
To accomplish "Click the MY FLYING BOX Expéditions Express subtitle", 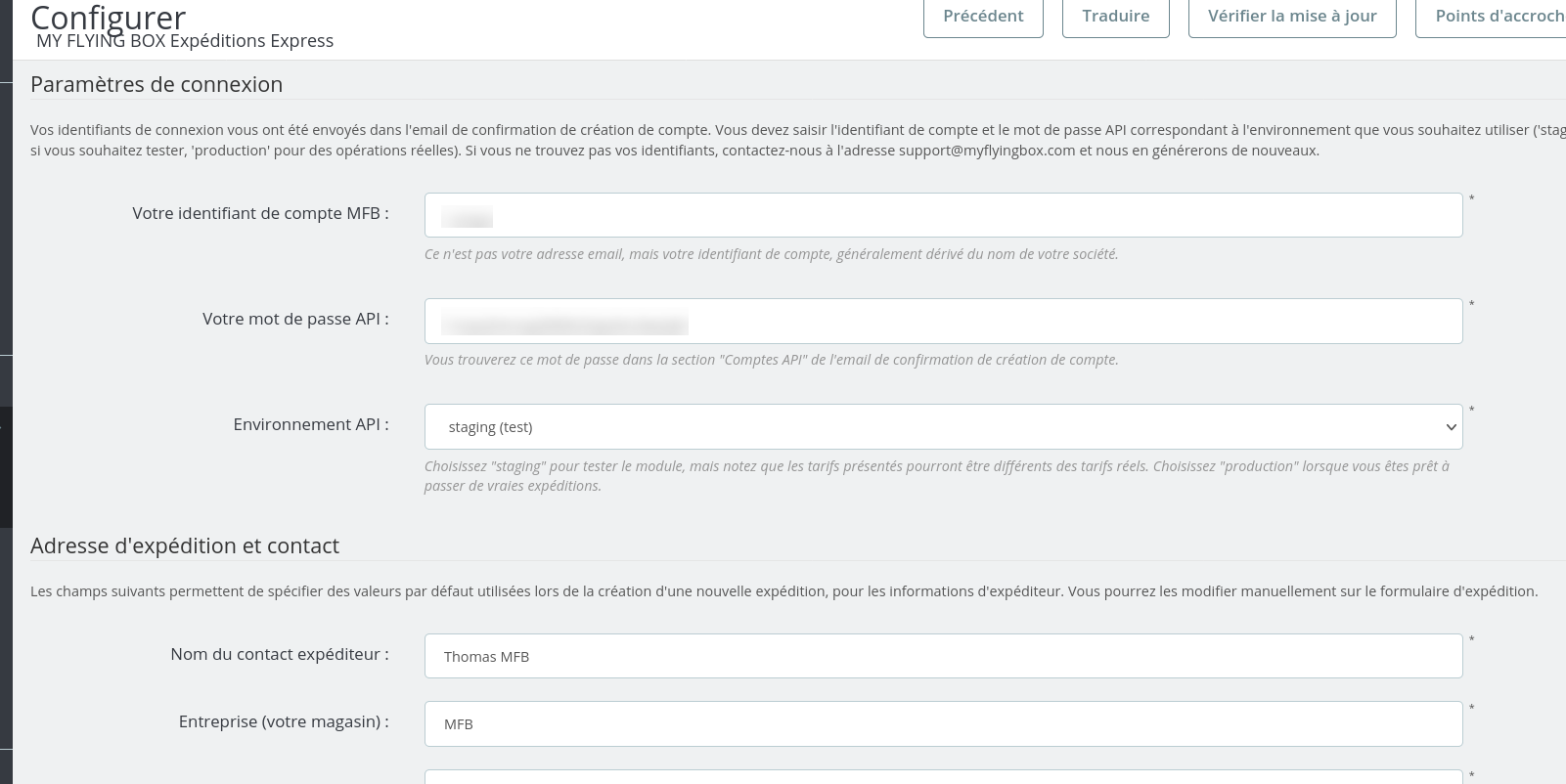I will click(185, 41).
